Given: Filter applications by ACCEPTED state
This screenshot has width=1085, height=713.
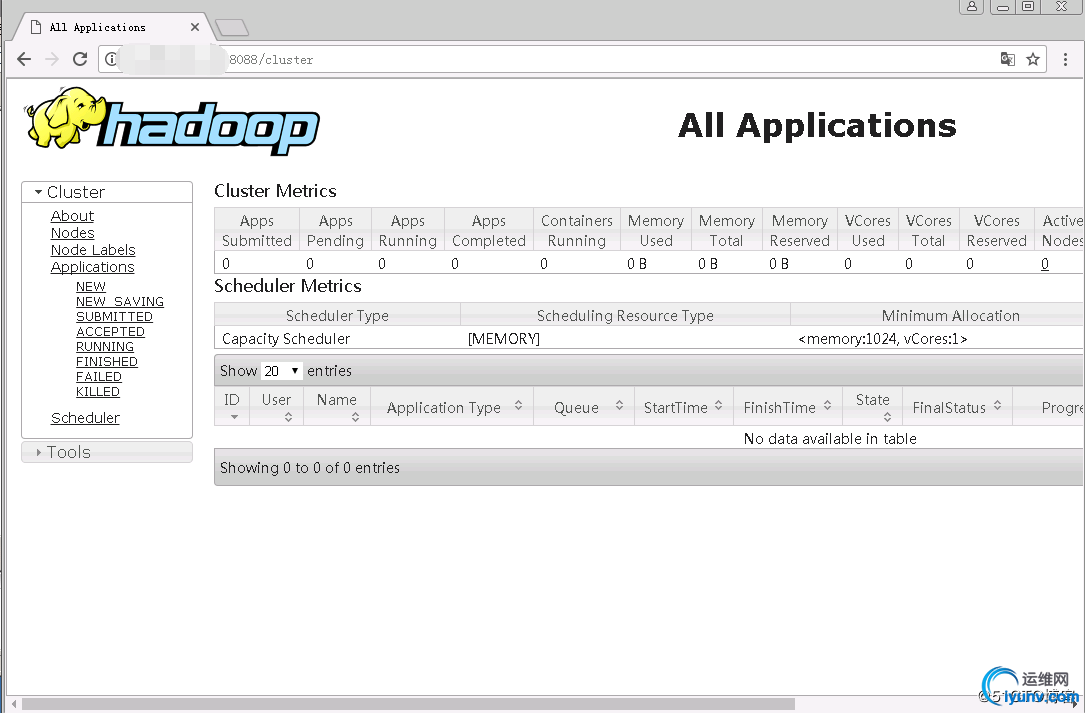Looking at the screenshot, I should click(x=110, y=332).
